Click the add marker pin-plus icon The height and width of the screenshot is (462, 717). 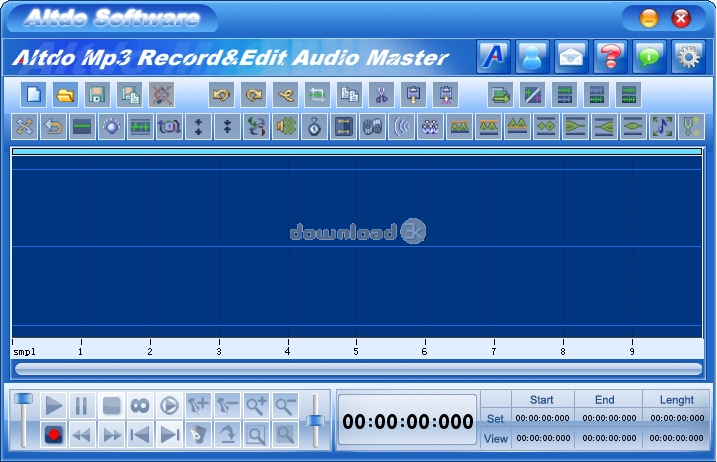[198, 405]
